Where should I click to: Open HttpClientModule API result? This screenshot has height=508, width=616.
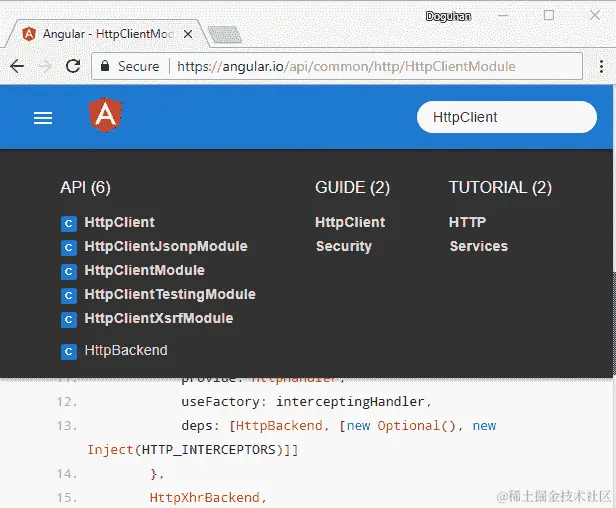(145, 270)
